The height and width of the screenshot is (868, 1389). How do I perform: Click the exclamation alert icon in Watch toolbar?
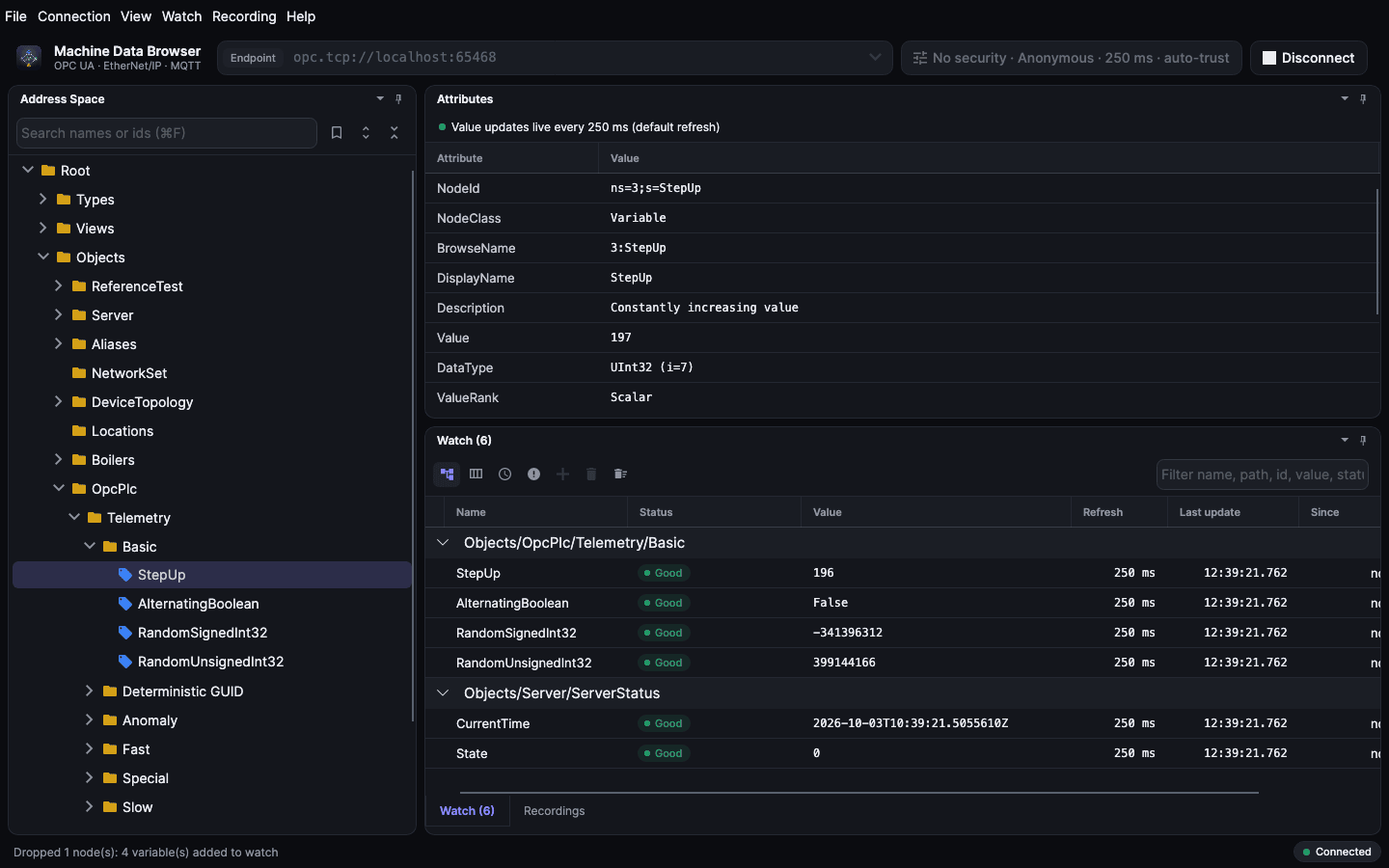click(x=533, y=474)
